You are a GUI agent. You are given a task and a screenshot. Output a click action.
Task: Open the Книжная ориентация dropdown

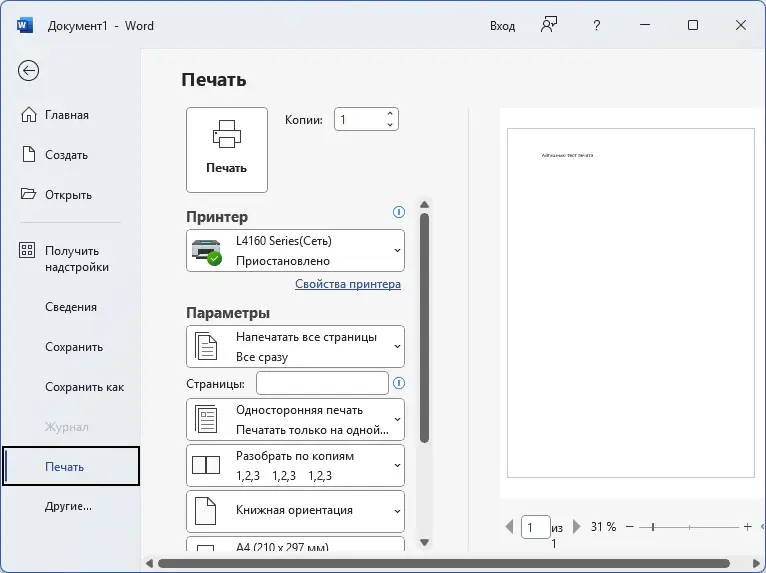click(x=295, y=511)
